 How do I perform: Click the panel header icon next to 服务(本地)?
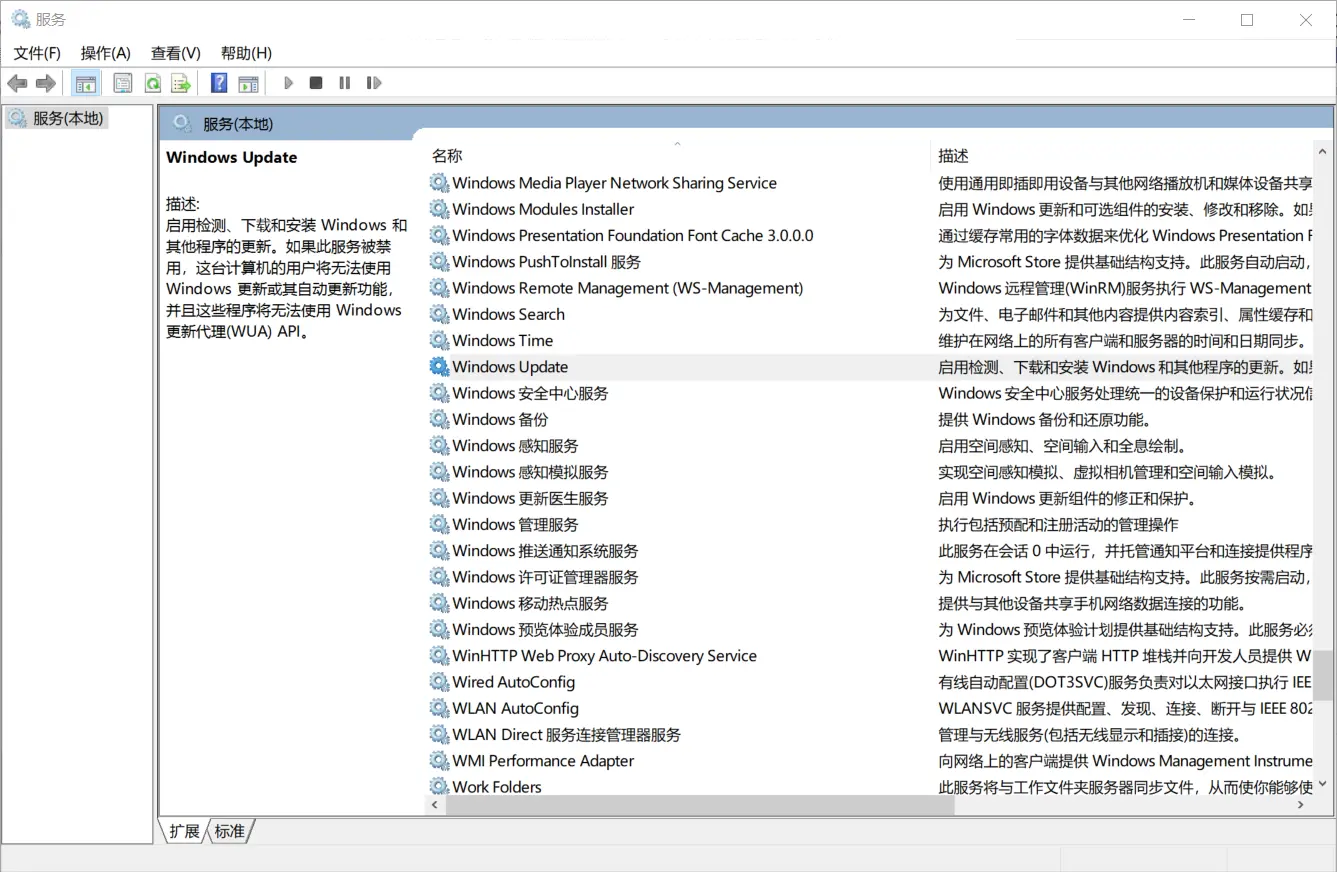pyautogui.click(x=181, y=123)
